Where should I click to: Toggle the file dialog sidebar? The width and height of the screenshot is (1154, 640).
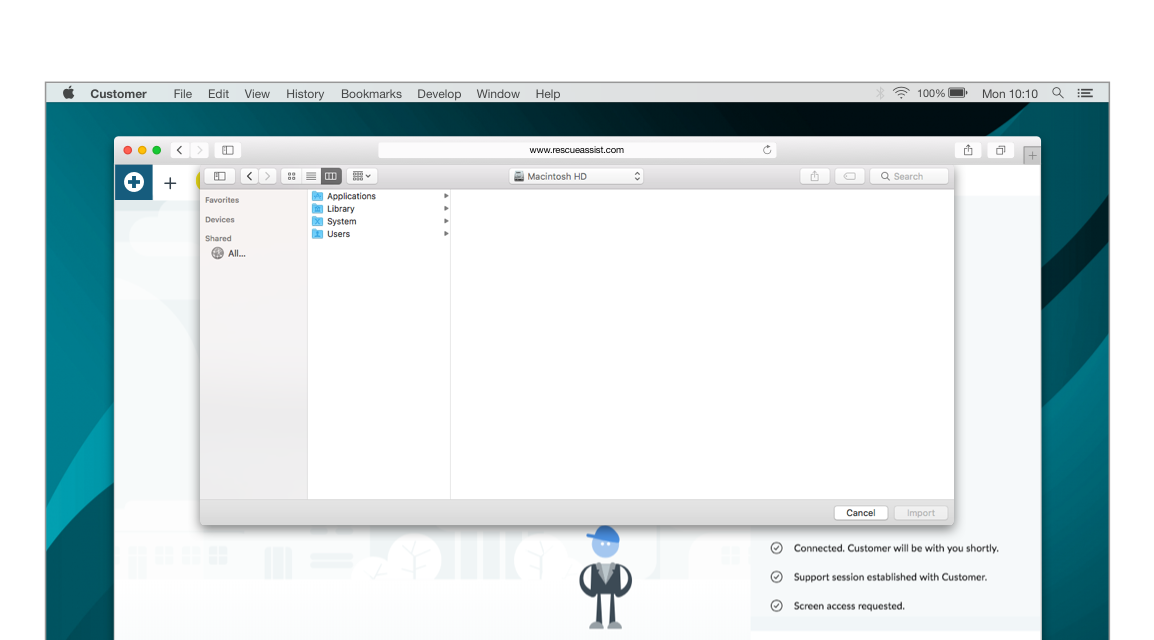[x=219, y=177]
